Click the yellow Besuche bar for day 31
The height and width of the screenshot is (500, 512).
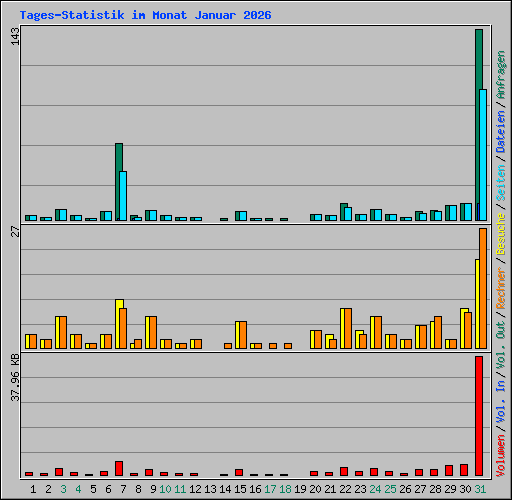click(477, 304)
